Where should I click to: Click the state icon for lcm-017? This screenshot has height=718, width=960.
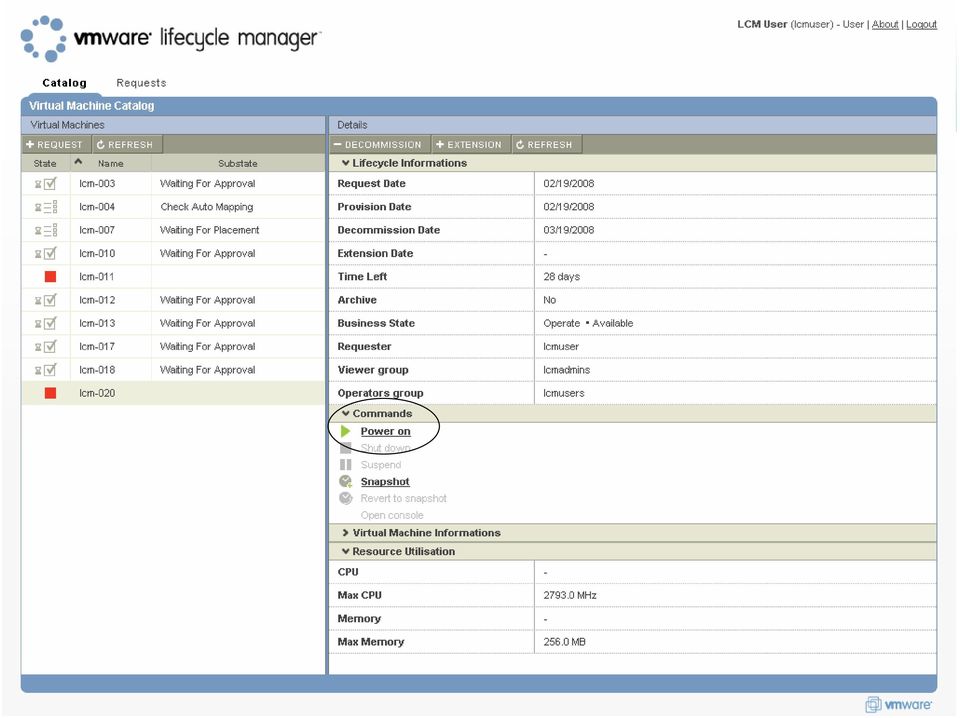46,346
